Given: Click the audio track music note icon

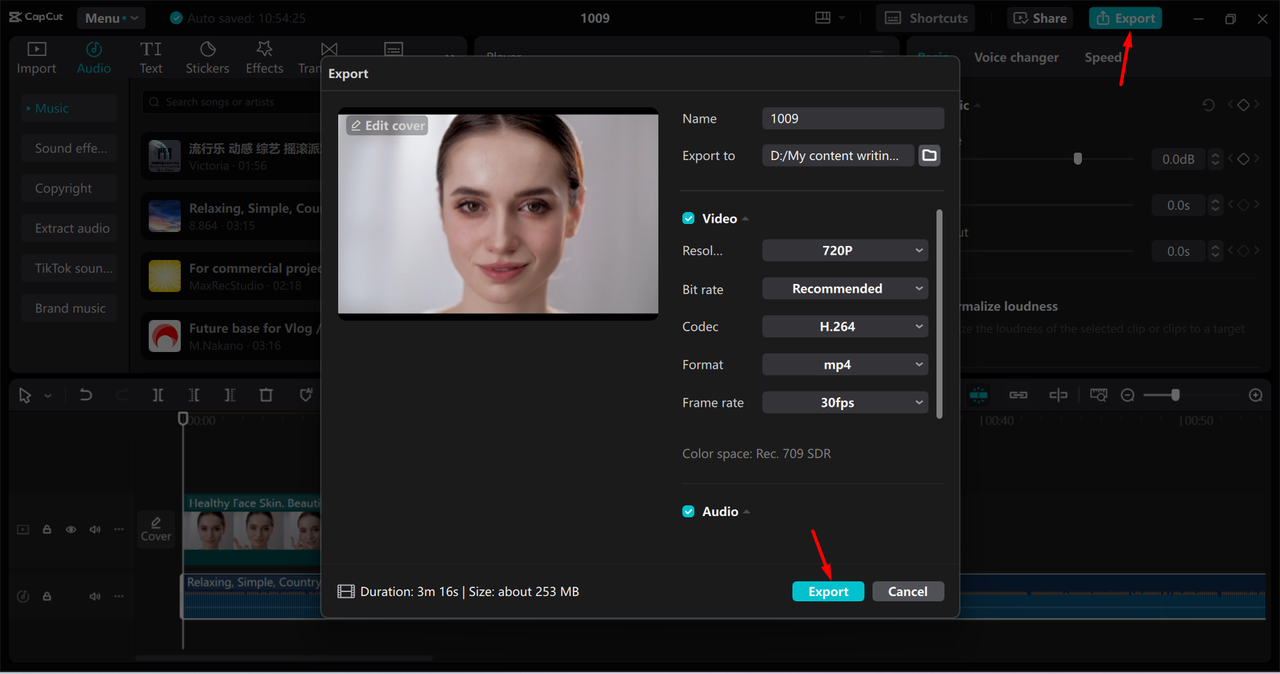Looking at the screenshot, I should [x=23, y=596].
